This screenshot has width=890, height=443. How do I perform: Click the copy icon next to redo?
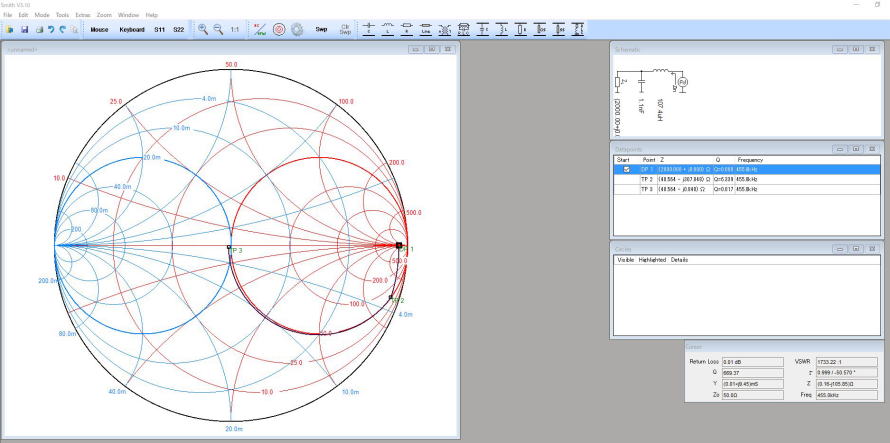click(x=74, y=30)
